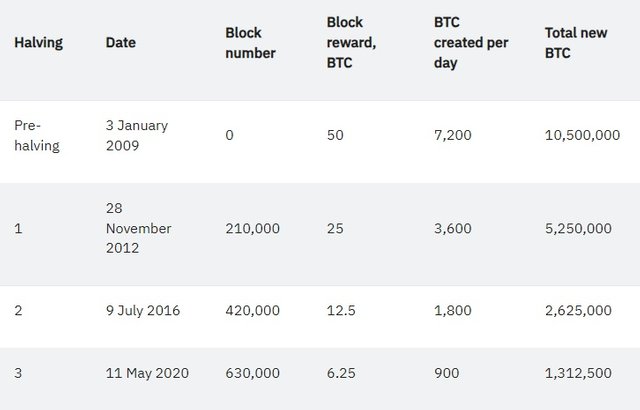The height and width of the screenshot is (410, 640).
Task: Select block number 630,000 cell
Action: pyautogui.click(x=253, y=373)
